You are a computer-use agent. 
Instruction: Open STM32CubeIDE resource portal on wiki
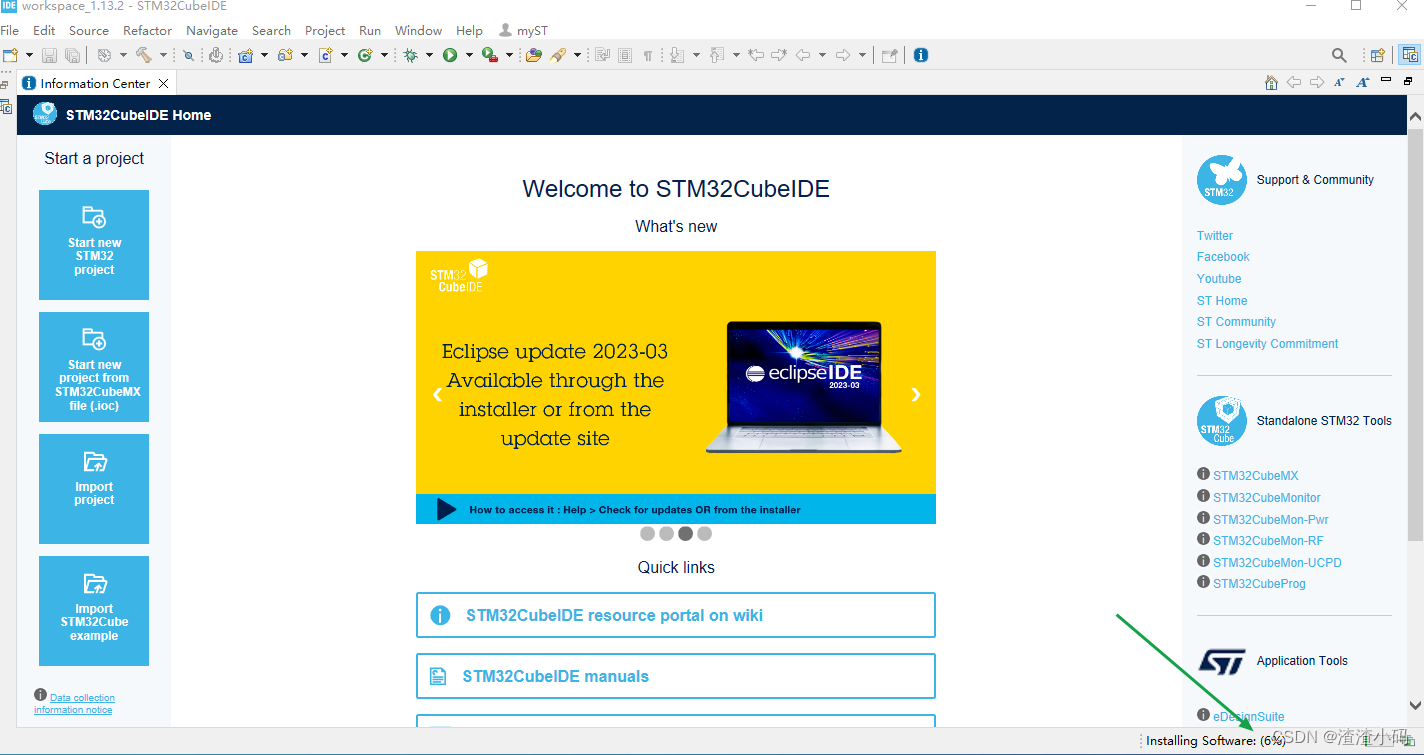[676, 615]
